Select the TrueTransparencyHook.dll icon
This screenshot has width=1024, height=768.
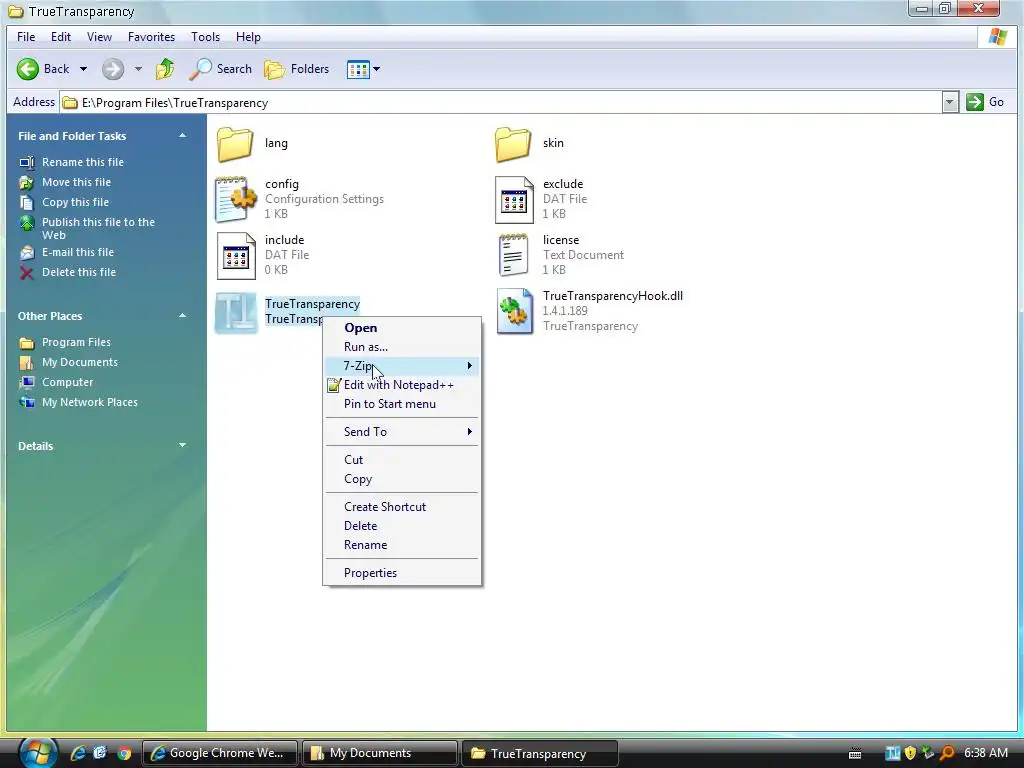click(x=515, y=312)
